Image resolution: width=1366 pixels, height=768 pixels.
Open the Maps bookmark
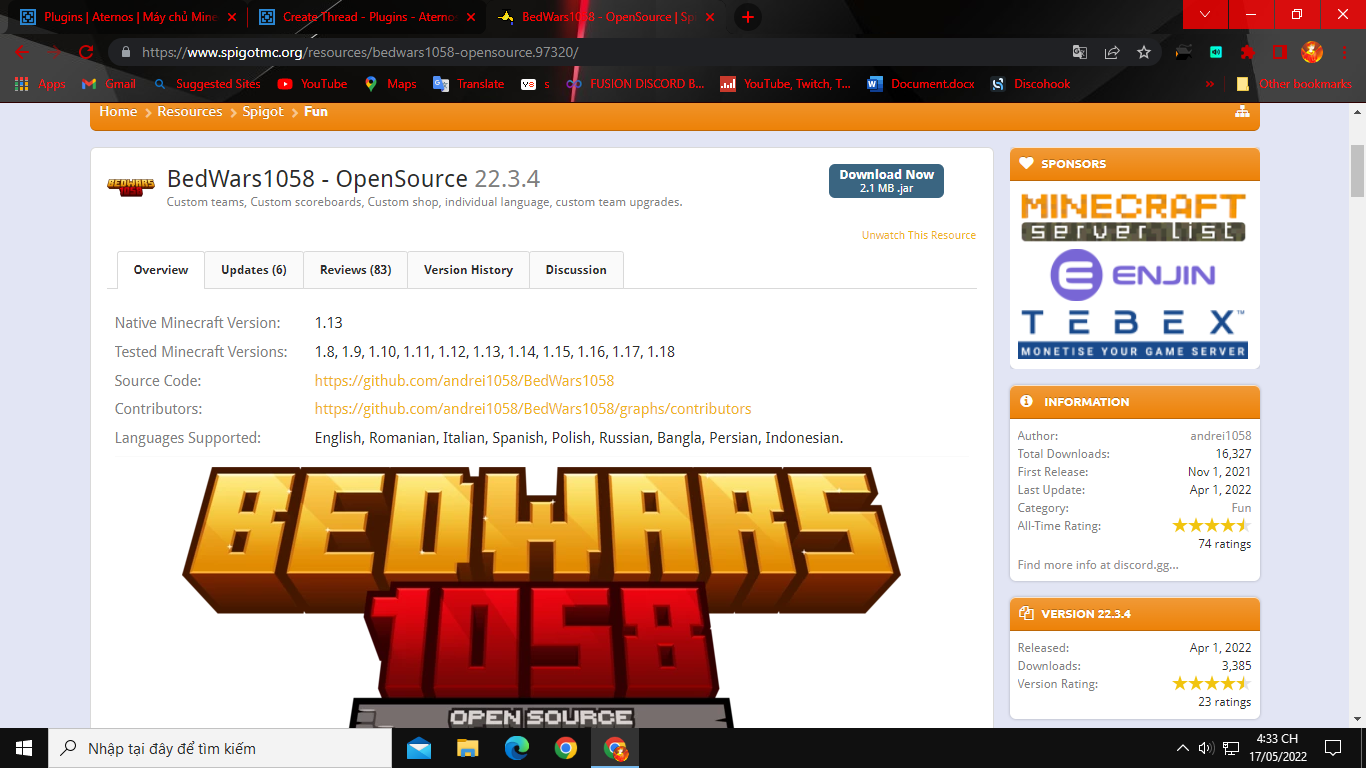coord(390,84)
